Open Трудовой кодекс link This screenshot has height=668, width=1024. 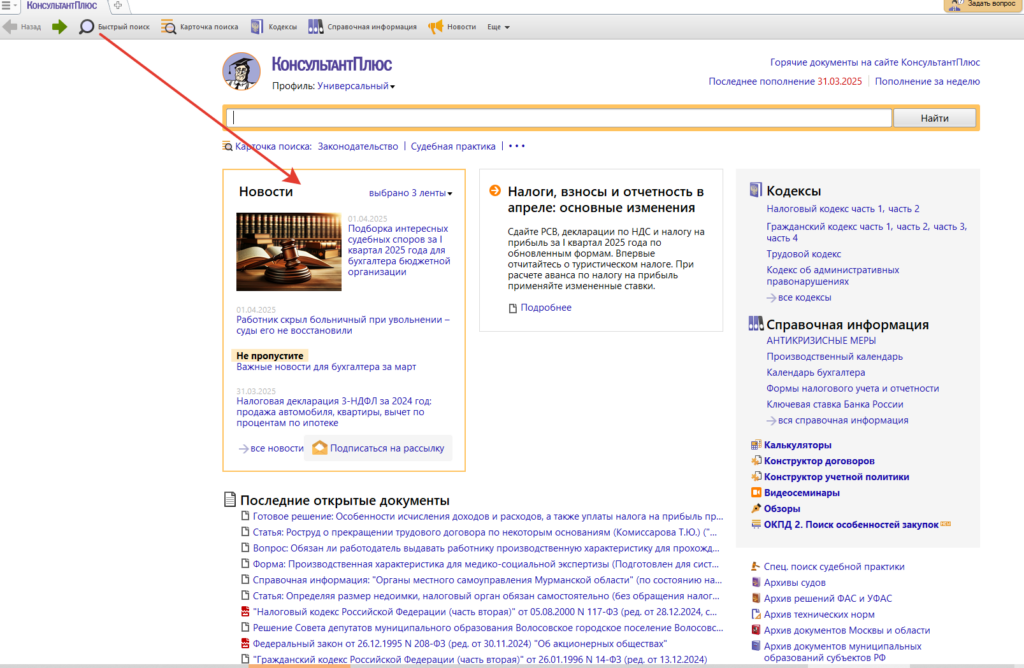pos(804,254)
